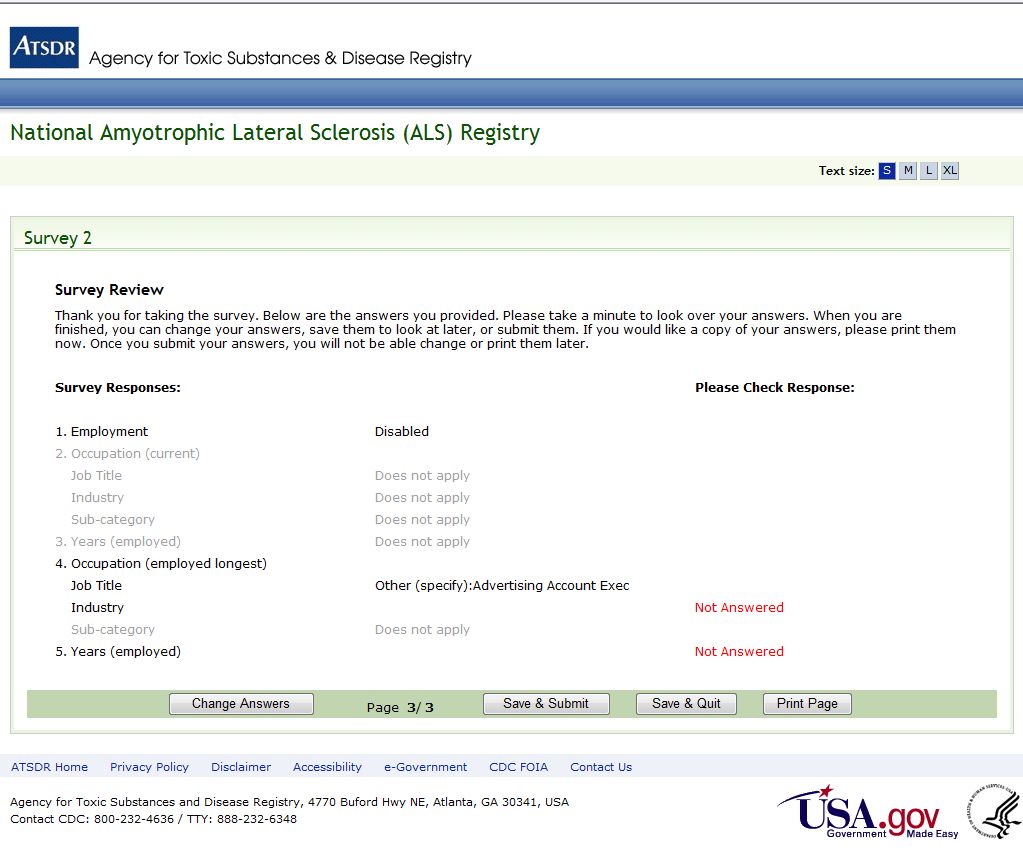This screenshot has height=857, width=1023.
Task: Select extra large (XL) text size
Action: tap(950, 171)
